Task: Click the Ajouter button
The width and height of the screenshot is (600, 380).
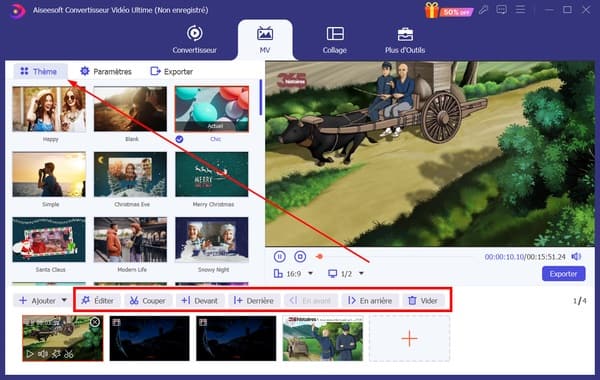Action: coord(37,300)
